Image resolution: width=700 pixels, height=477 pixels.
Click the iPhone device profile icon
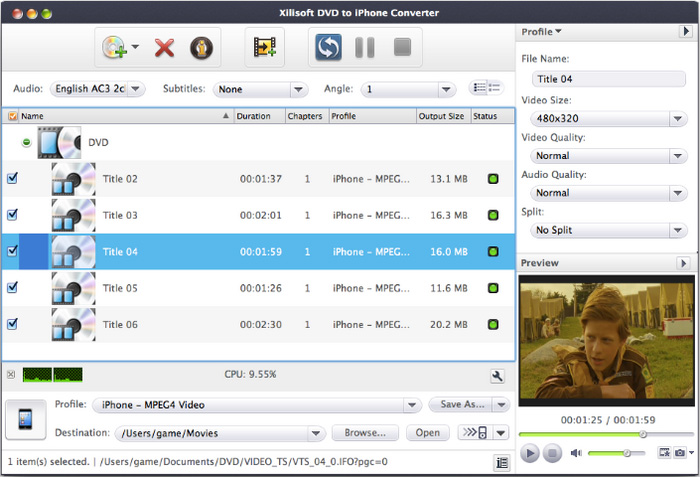tap(25, 419)
